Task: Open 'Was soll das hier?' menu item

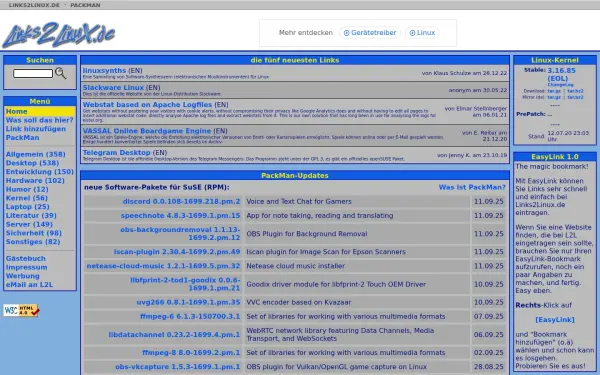Action: (39, 120)
